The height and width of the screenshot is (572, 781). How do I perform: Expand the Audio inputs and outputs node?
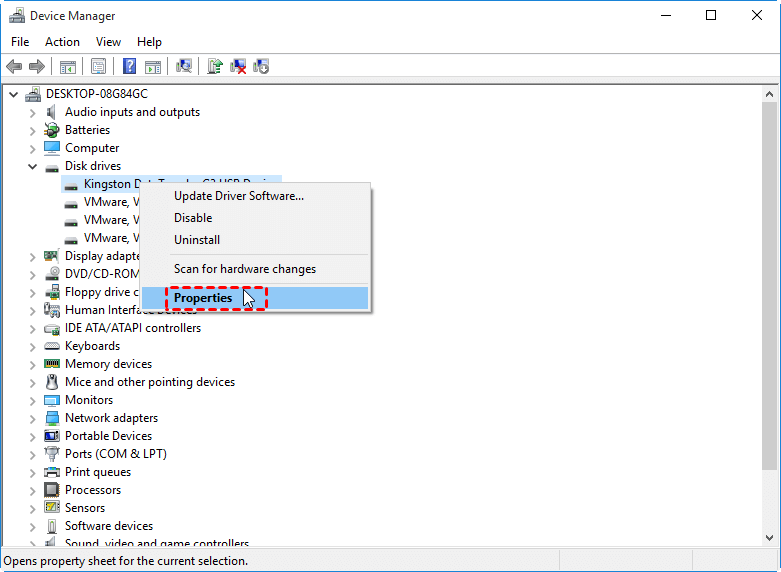tap(32, 112)
